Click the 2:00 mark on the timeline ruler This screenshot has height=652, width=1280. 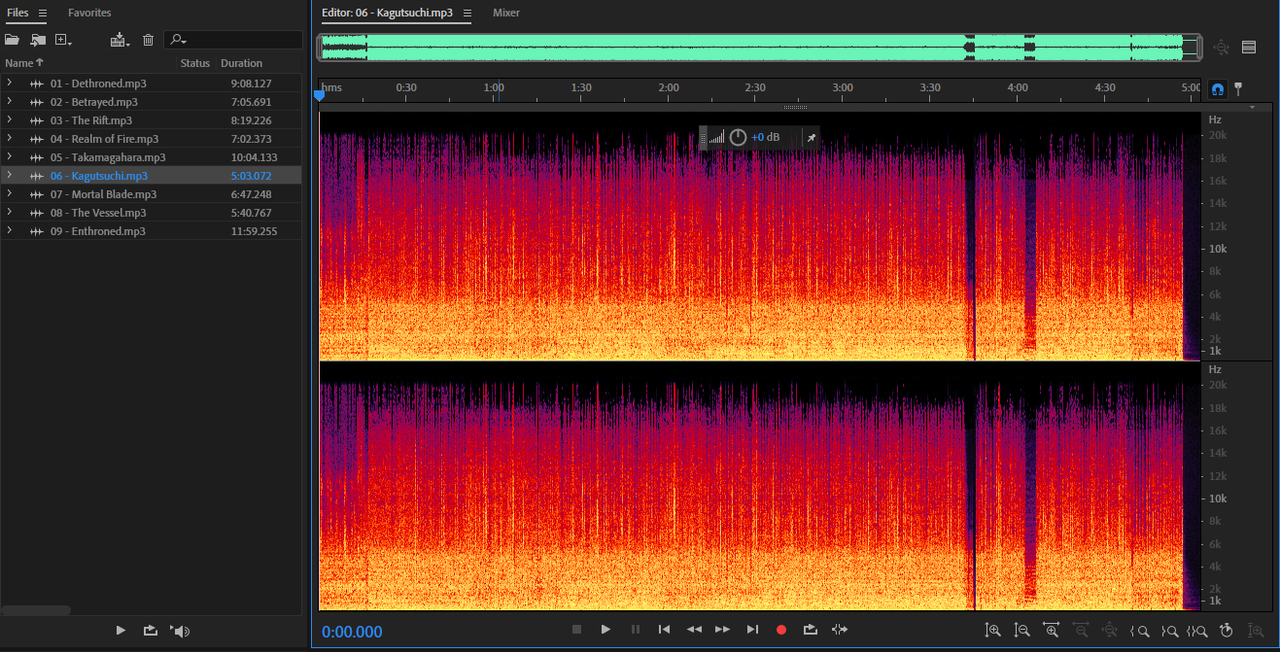(x=668, y=88)
